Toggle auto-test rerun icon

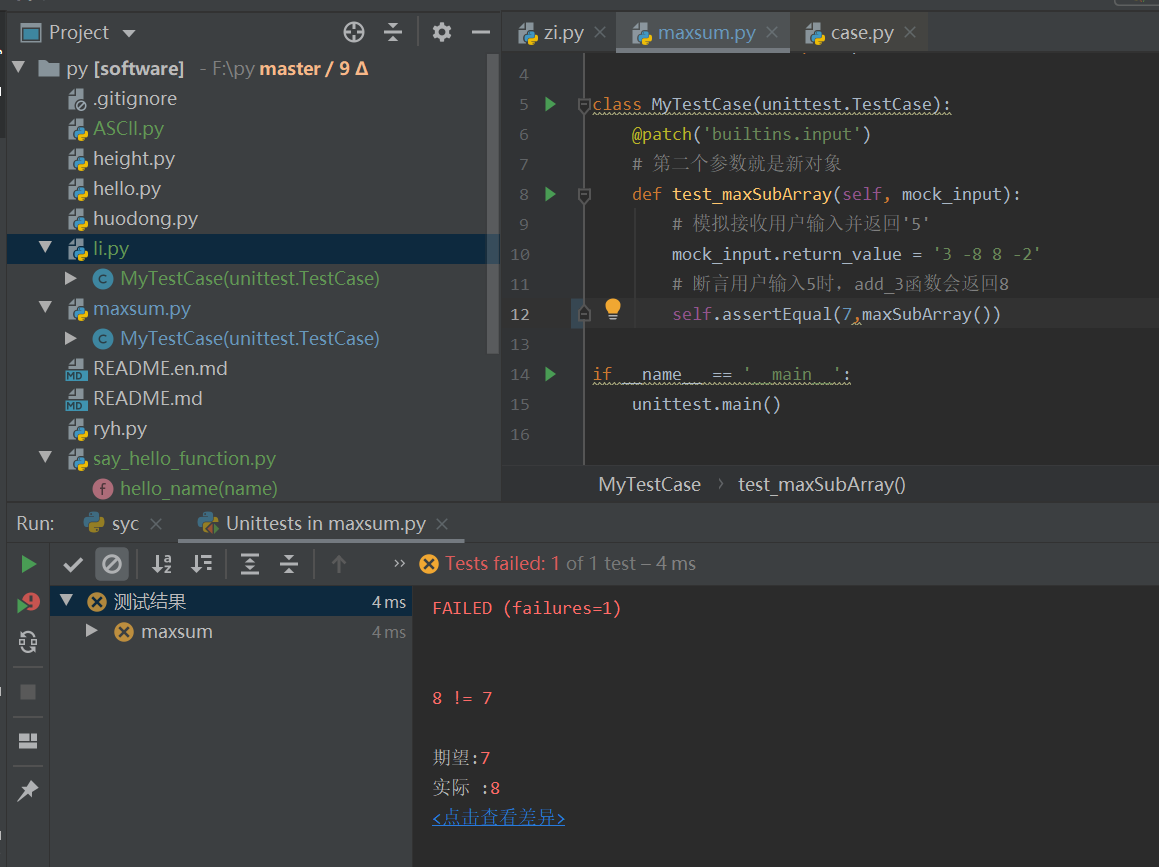(28, 642)
